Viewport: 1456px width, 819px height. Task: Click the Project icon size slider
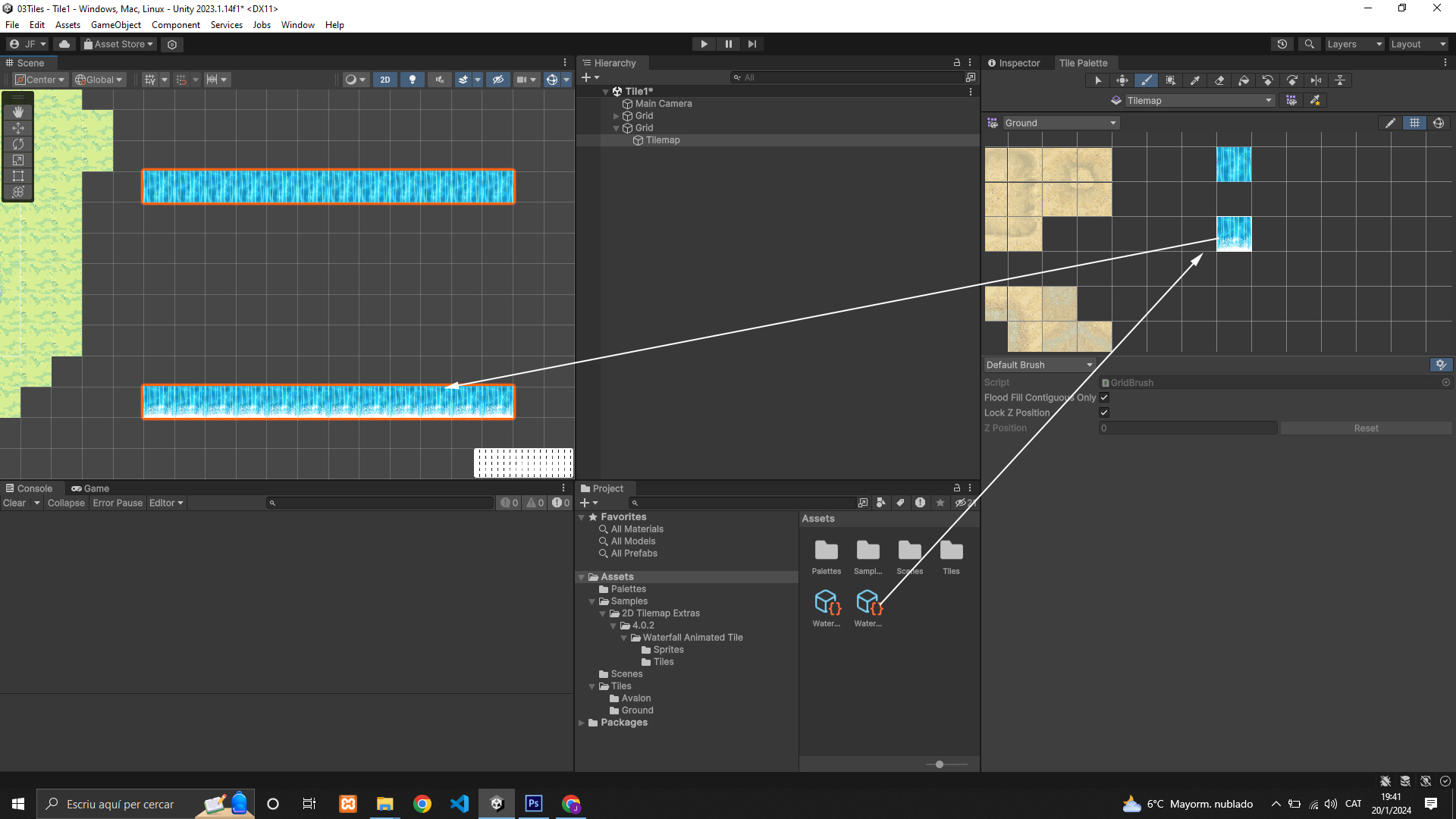click(940, 764)
